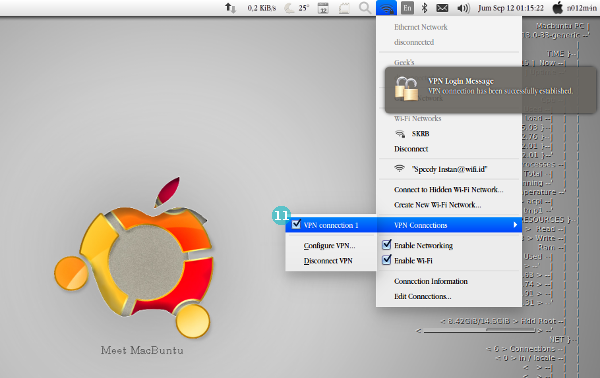Click the date and time clock
Screen dimensions: 600x378
pyautogui.click(x=510, y=8)
